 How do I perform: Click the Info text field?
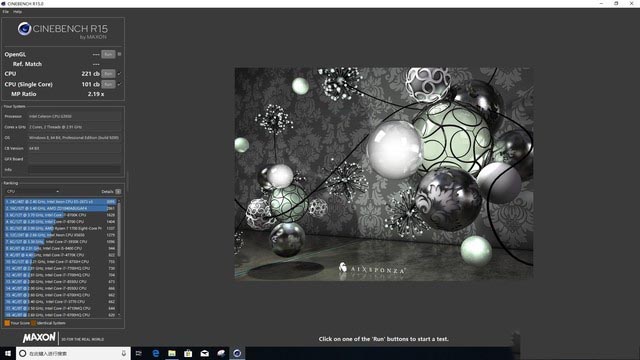click(x=74, y=170)
